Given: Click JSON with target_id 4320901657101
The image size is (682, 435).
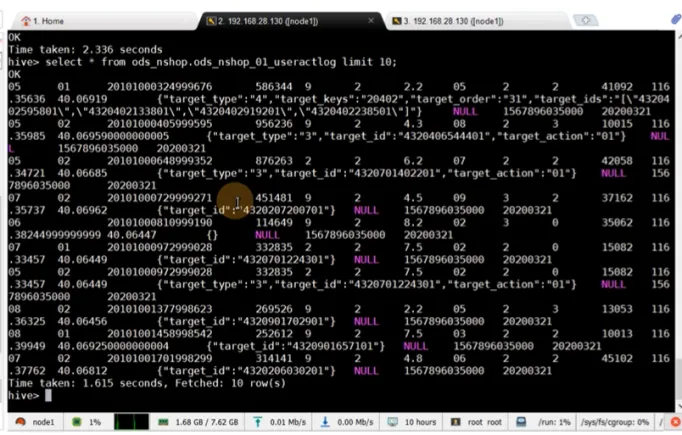Looking at the screenshot, I should coord(296,346).
